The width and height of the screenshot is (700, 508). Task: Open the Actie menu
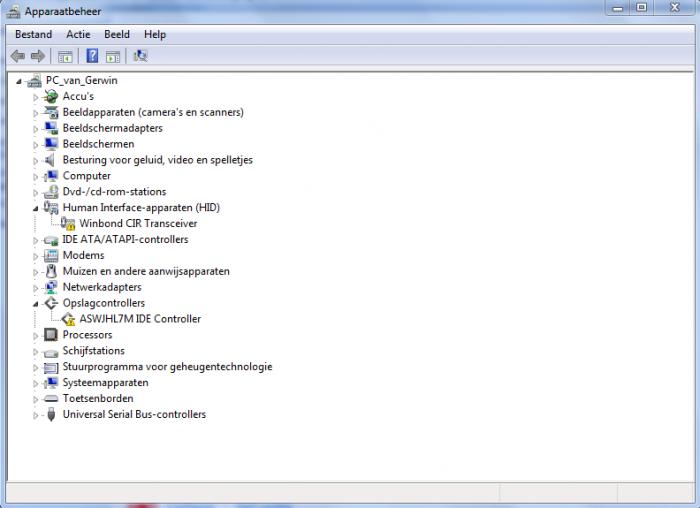78,34
